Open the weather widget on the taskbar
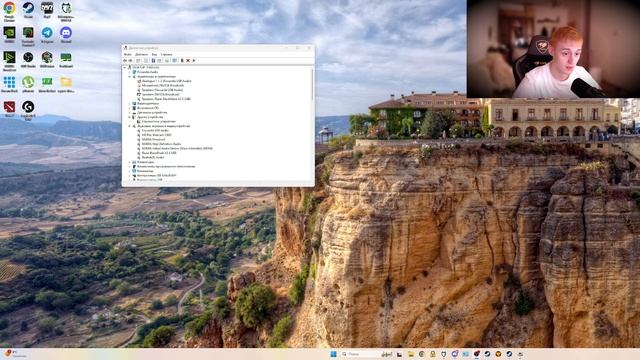This screenshot has width=640, height=360. pyautogui.click(x=16, y=353)
